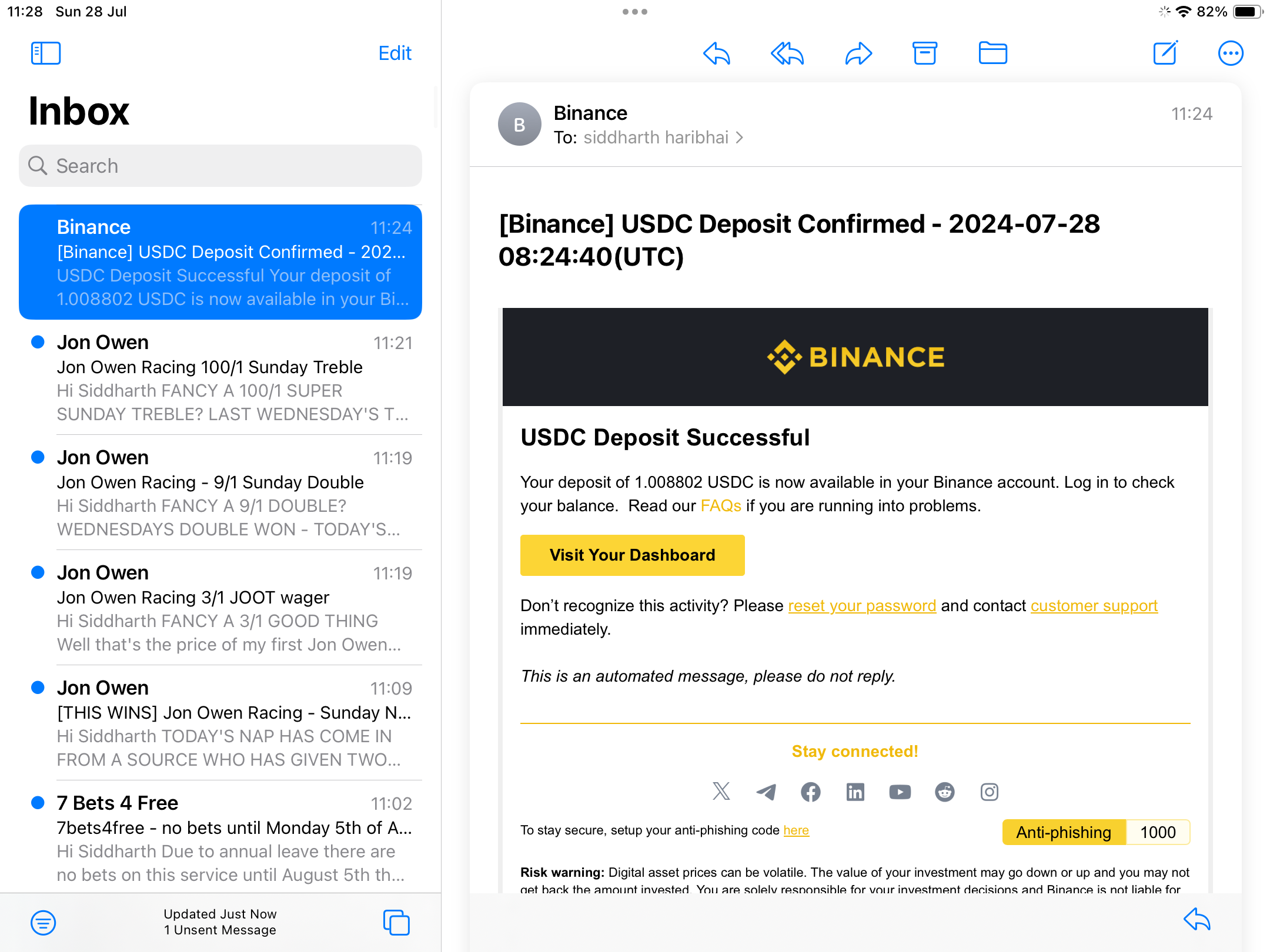
Task: Tap the stacked windows icon in bottom bar
Action: coord(397,923)
